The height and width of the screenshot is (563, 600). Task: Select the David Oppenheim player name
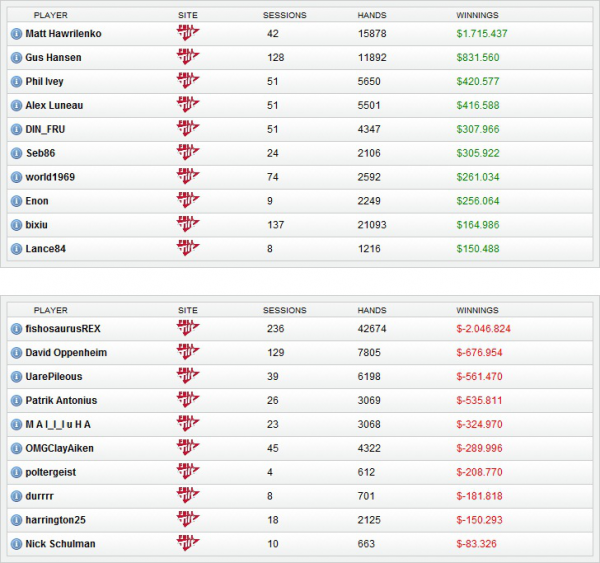[x=66, y=353]
